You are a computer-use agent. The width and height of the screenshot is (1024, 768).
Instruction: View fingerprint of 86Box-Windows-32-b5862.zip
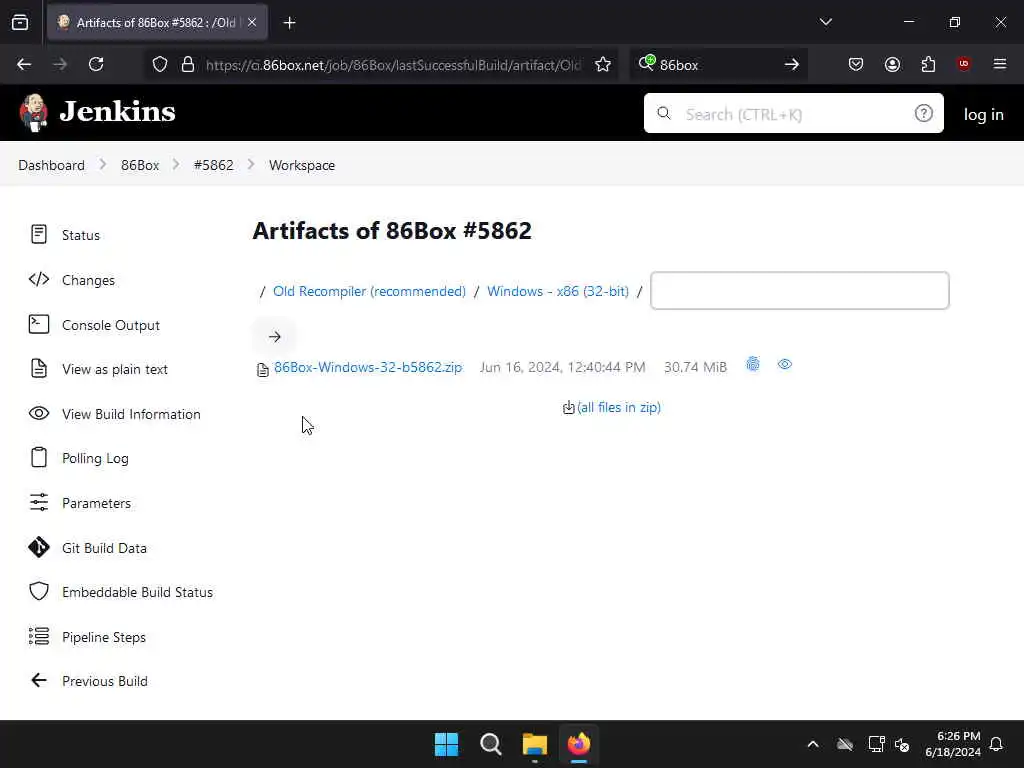tap(753, 364)
